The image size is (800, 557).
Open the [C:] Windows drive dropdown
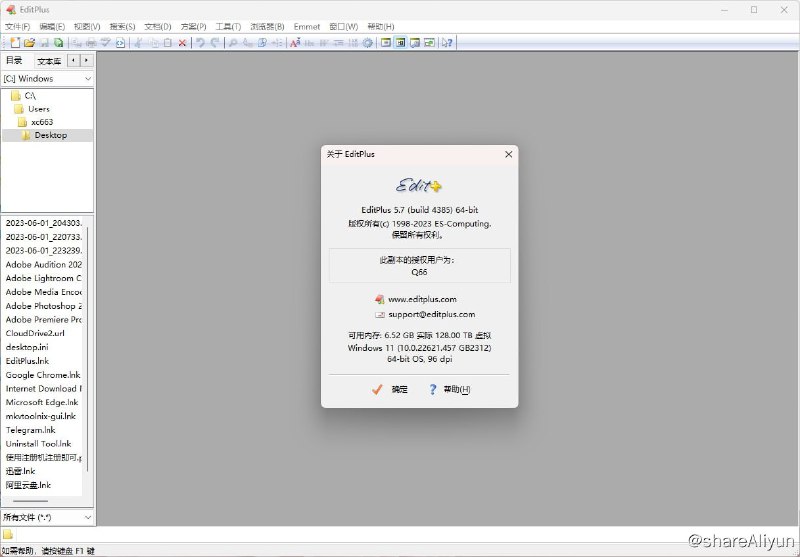pos(47,78)
